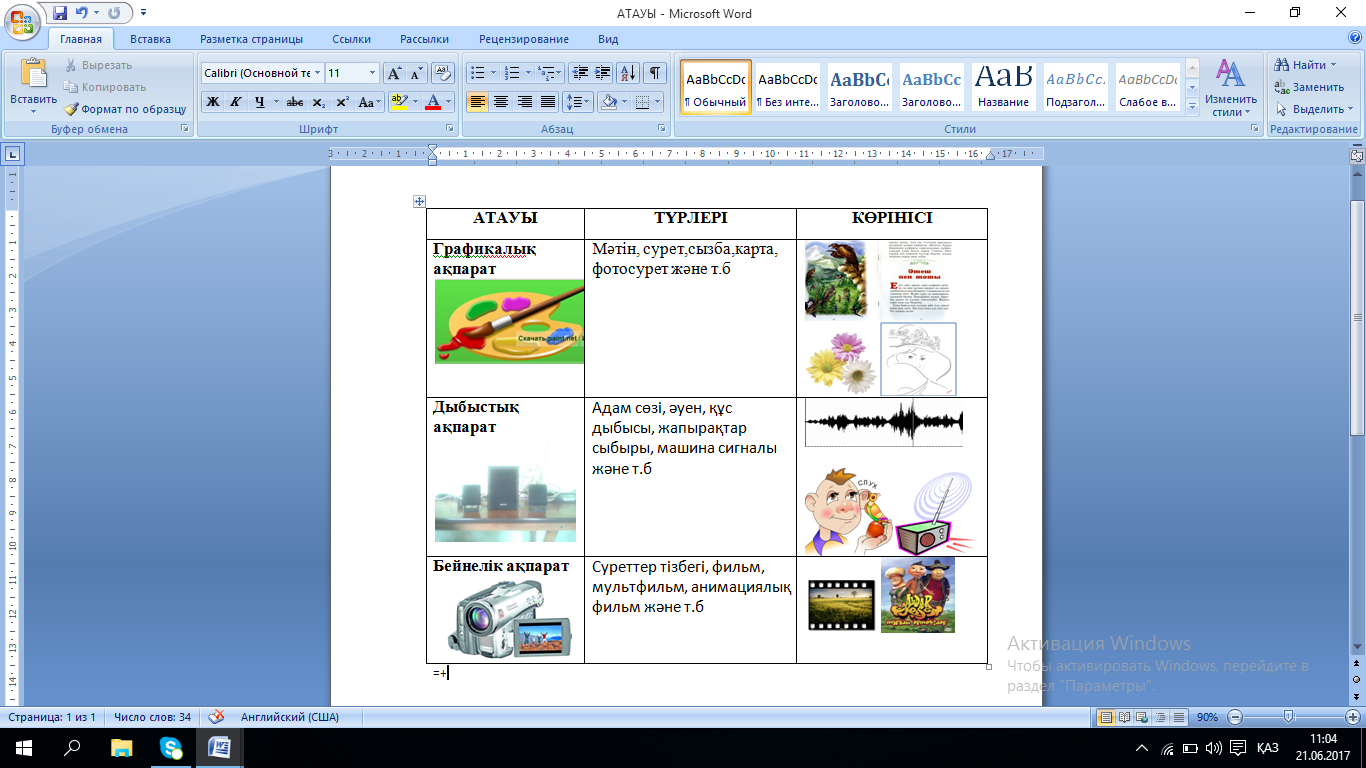This screenshot has height=768, width=1366.
Task: Click the table move handle
Action: tap(420, 202)
